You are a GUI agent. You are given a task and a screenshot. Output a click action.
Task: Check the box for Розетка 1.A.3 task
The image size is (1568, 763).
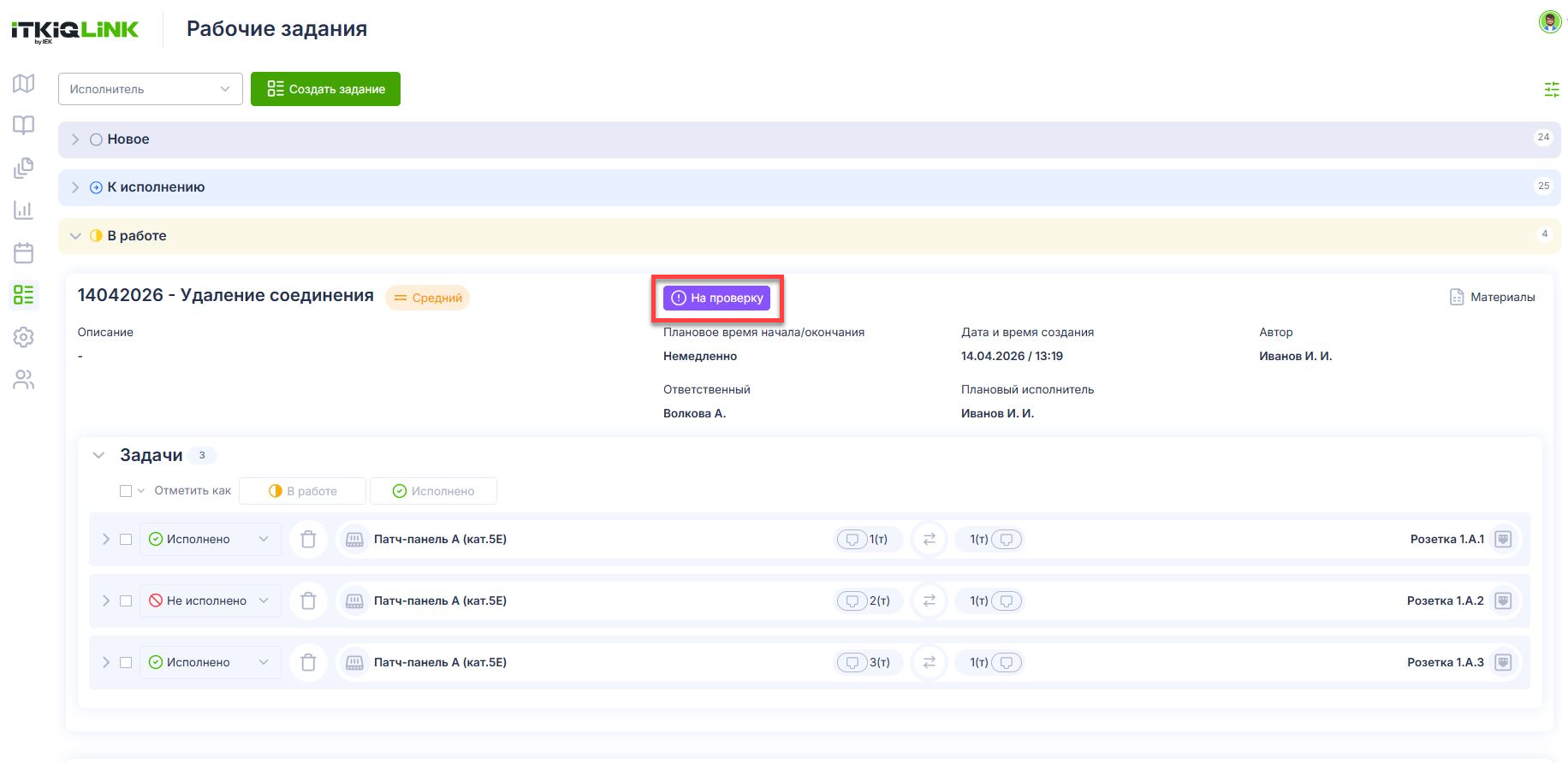(x=126, y=662)
